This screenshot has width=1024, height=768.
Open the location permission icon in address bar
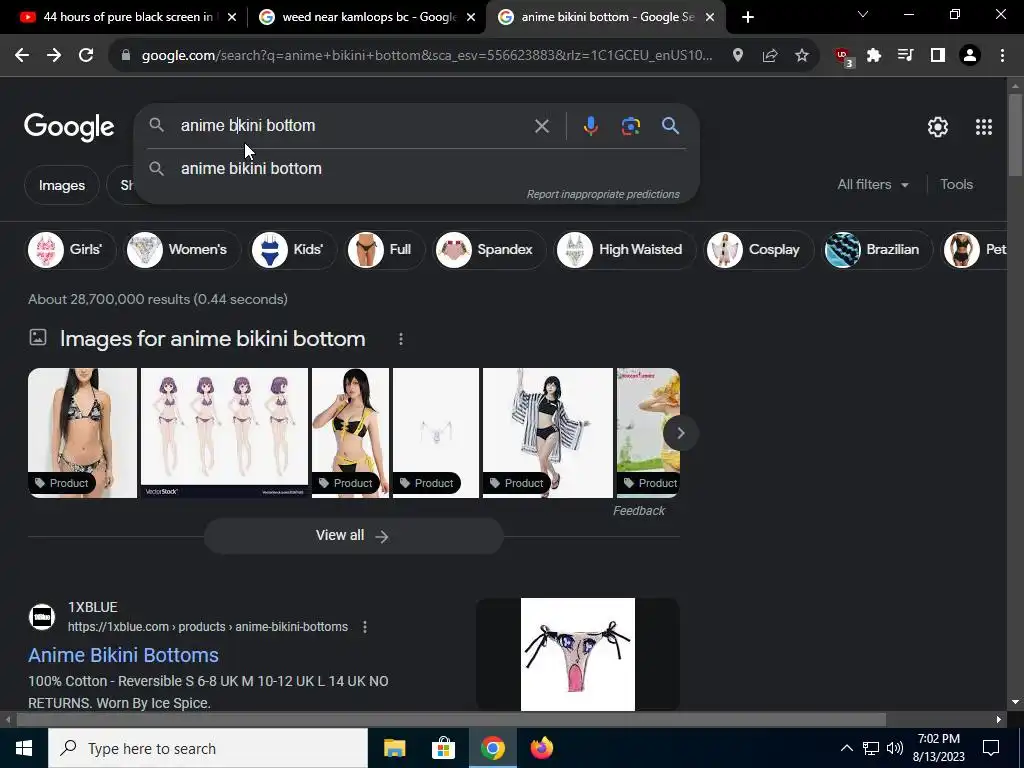(738, 56)
